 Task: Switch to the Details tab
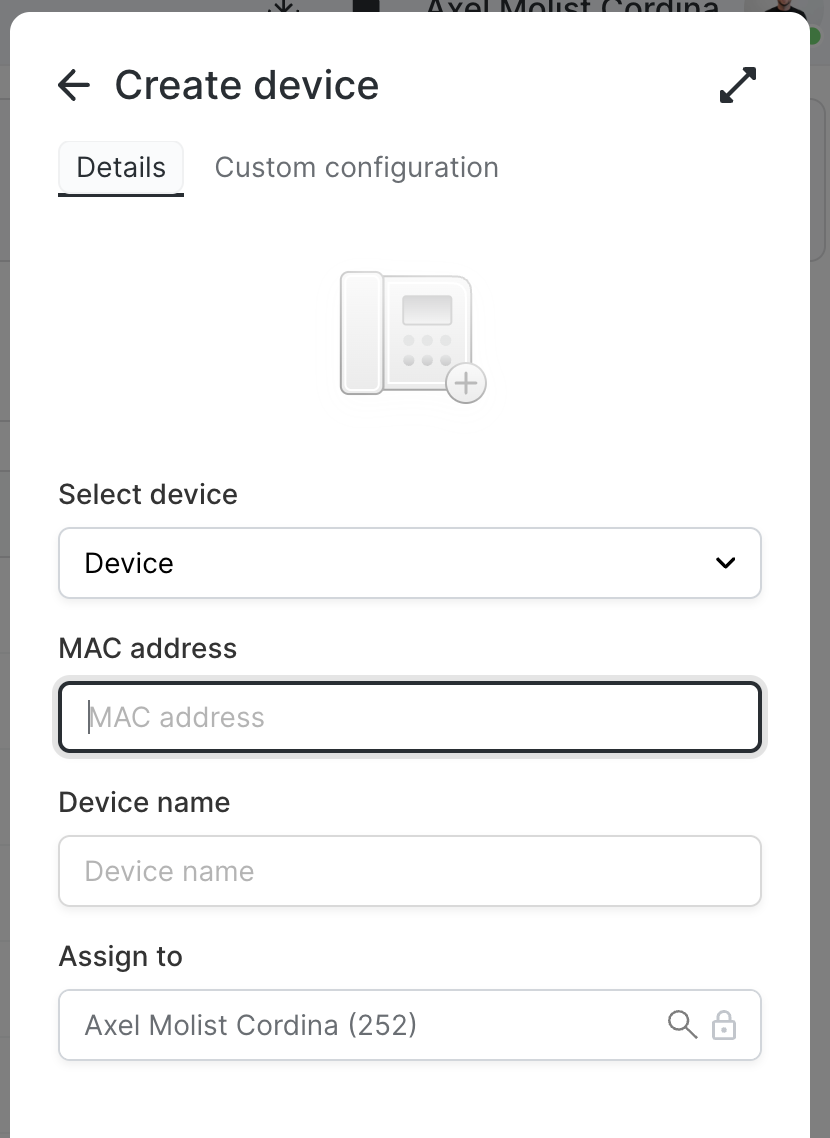pyautogui.click(x=121, y=168)
